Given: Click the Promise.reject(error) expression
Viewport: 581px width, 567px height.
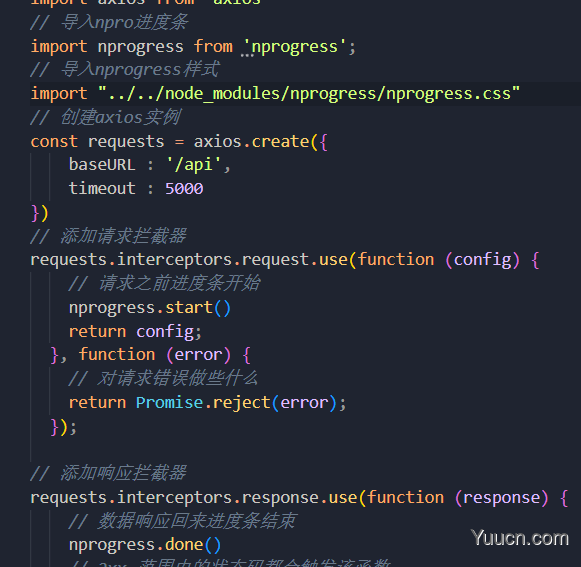Looking at the screenshot, I should click(x=236, y=403).
